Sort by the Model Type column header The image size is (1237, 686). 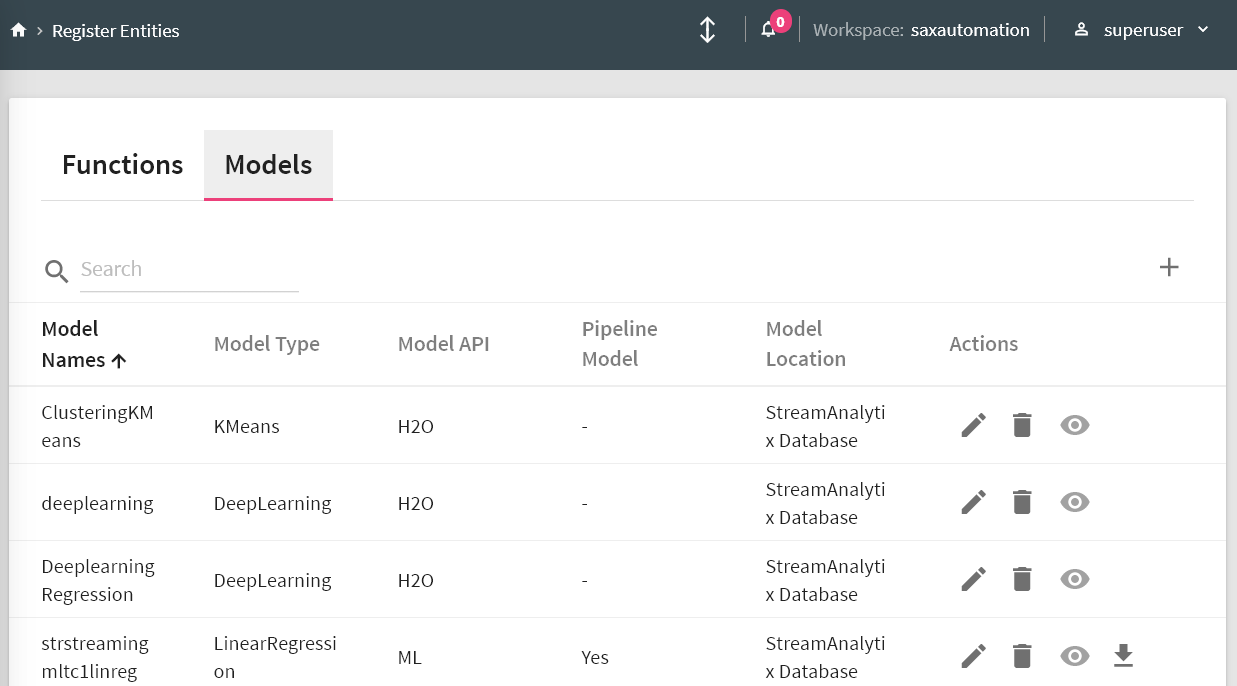(266, 344)
